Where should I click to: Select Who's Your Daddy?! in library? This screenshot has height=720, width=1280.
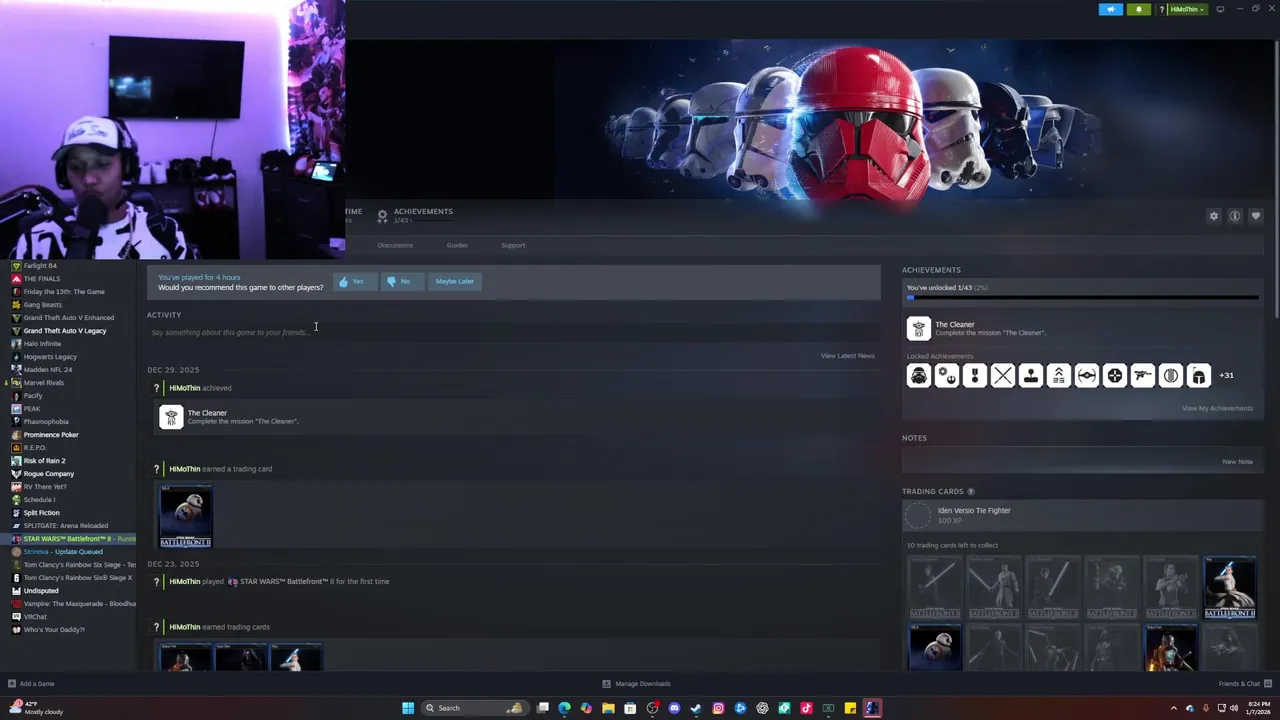(54, 630)
